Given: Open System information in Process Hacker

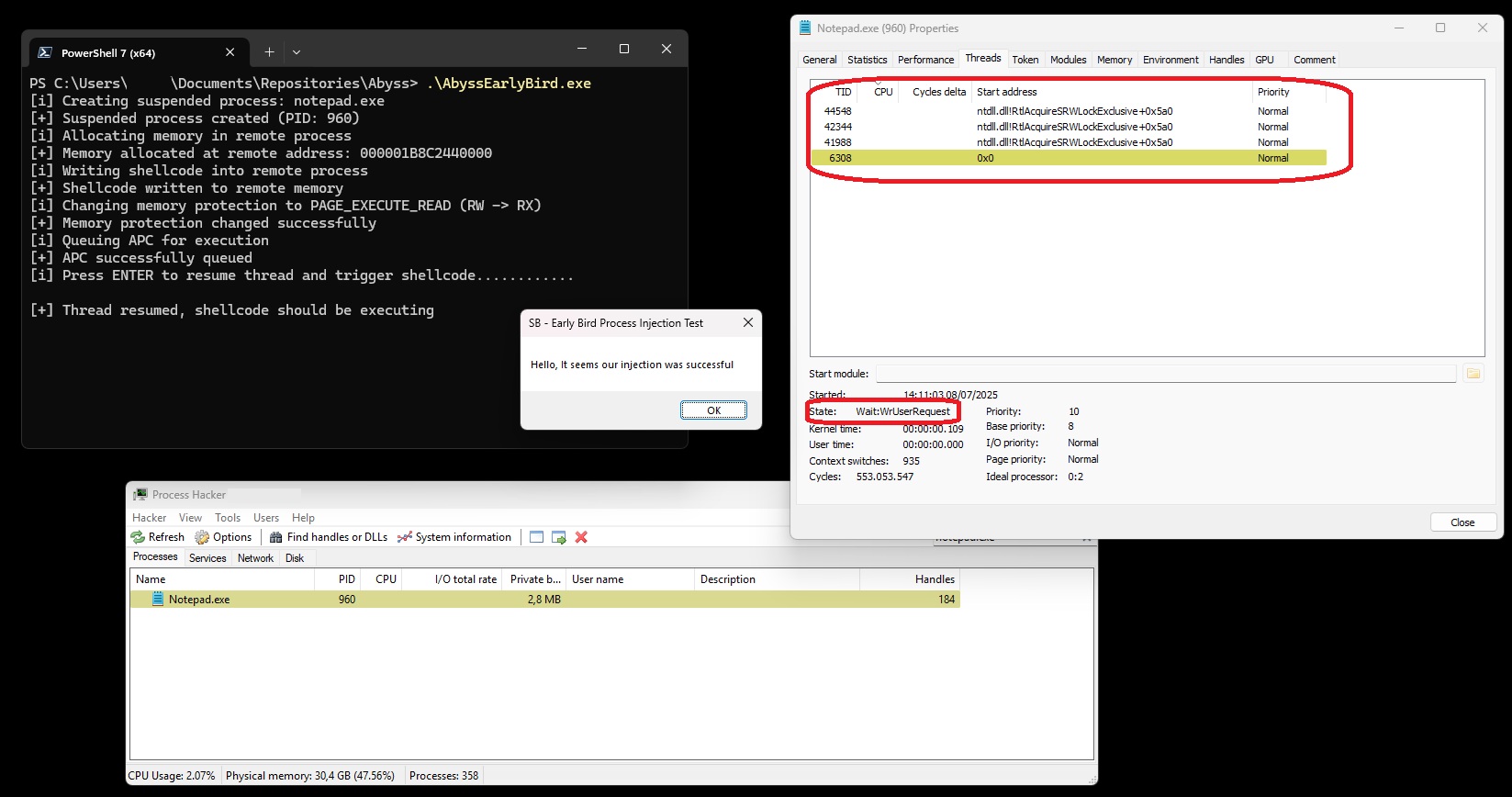Looking at the screenshot, I should point(454,537).
